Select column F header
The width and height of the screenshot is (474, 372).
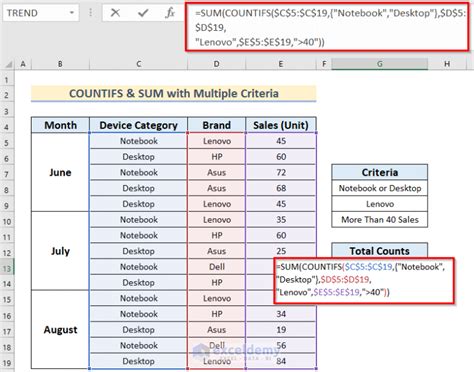(324, 64)
